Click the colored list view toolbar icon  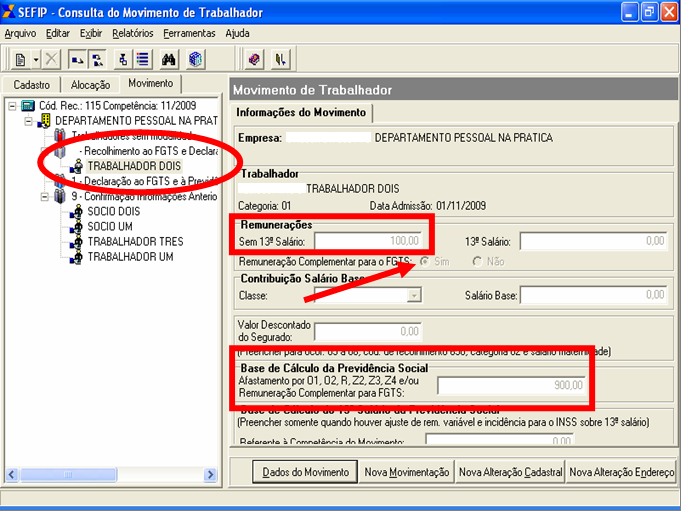pos(142,59)
